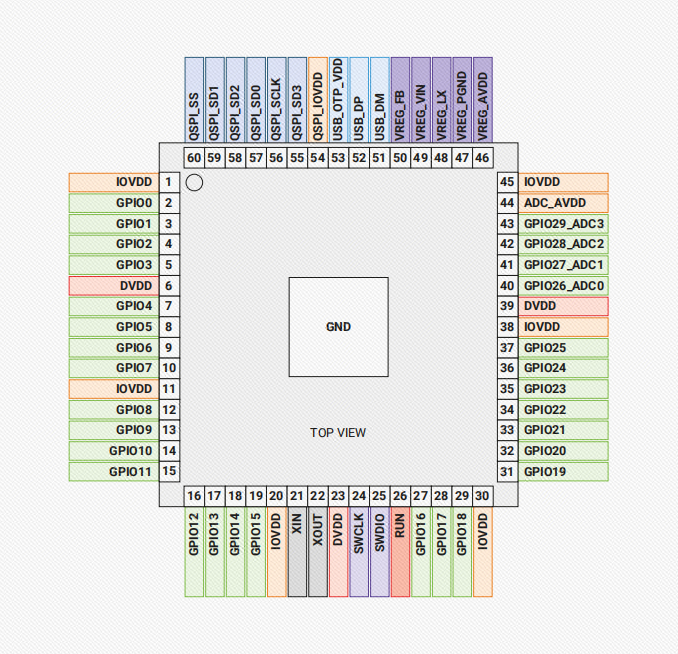This screenshot has width=678, height=654.
Task: Select the ADC_AVDD pin label
Action: [x=563, y=203]
